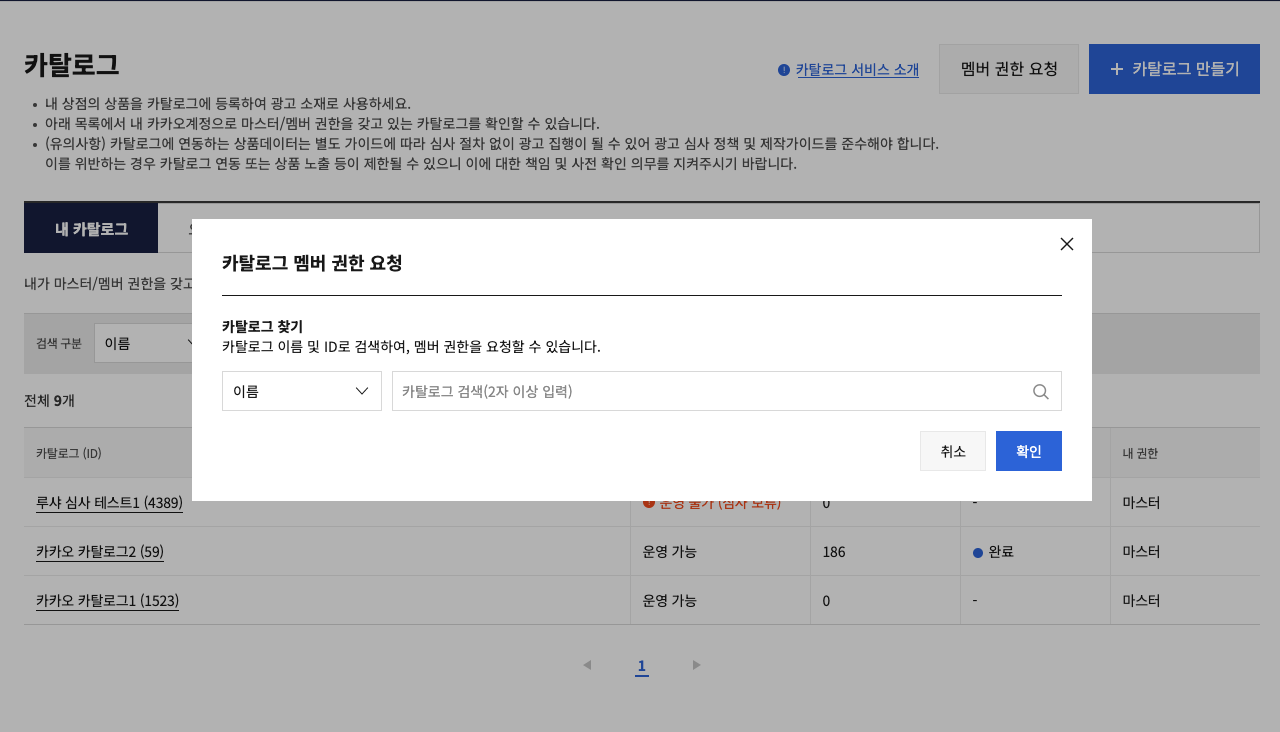Go to previous page arrow
The width and height of the screenshot is (1280, 732).
pos(587,665)
